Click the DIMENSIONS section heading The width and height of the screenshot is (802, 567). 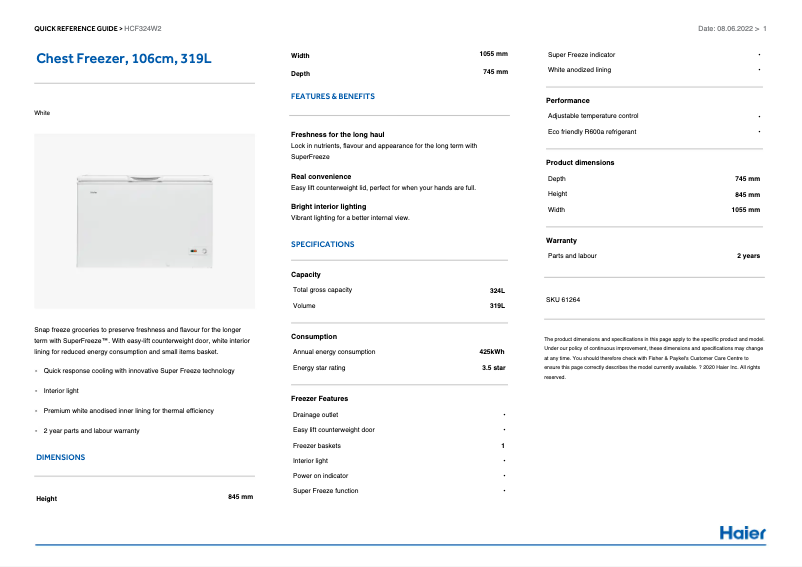coord(61,457)
